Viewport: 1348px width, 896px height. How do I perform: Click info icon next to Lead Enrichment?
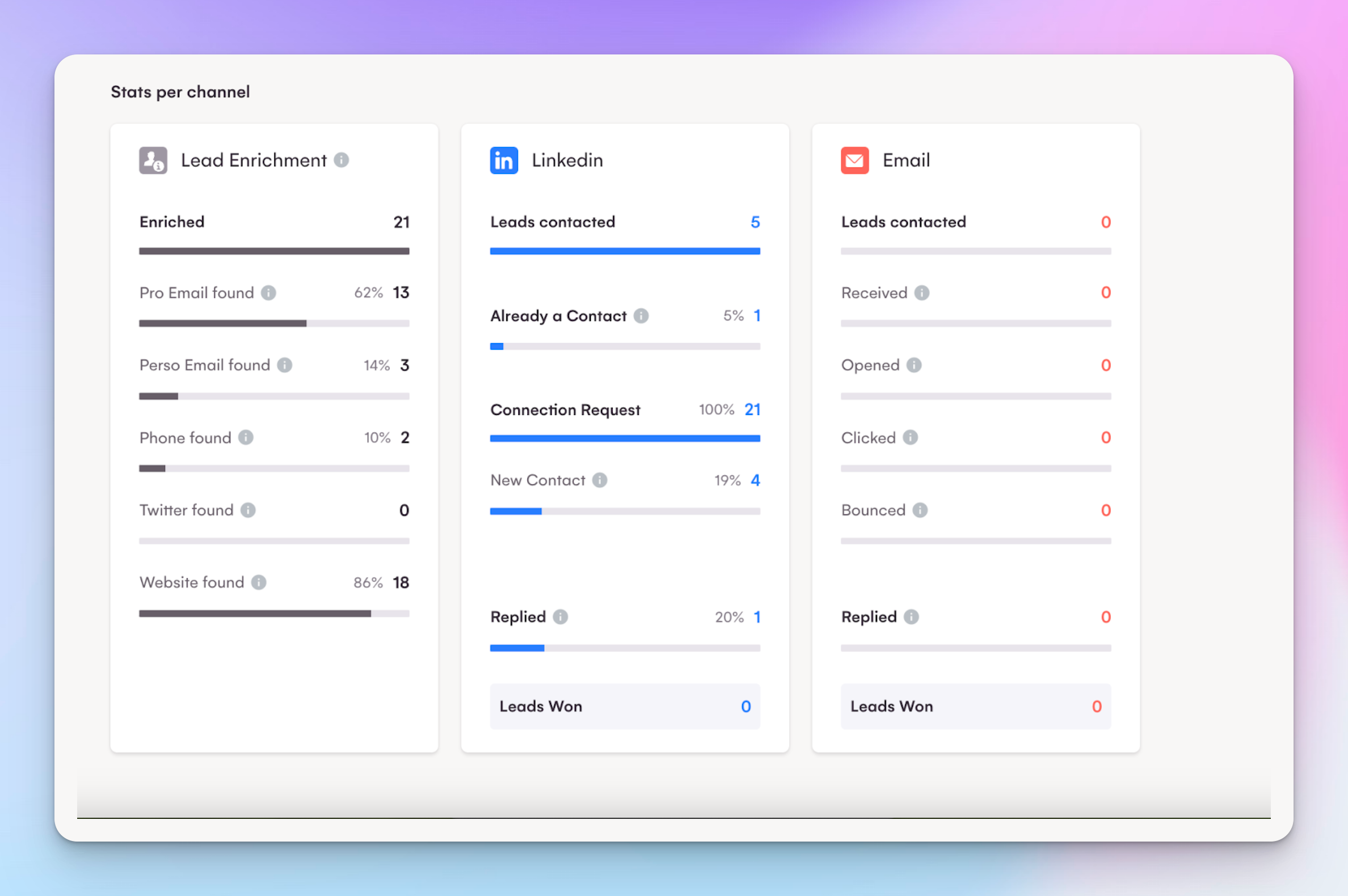point(342,160)
